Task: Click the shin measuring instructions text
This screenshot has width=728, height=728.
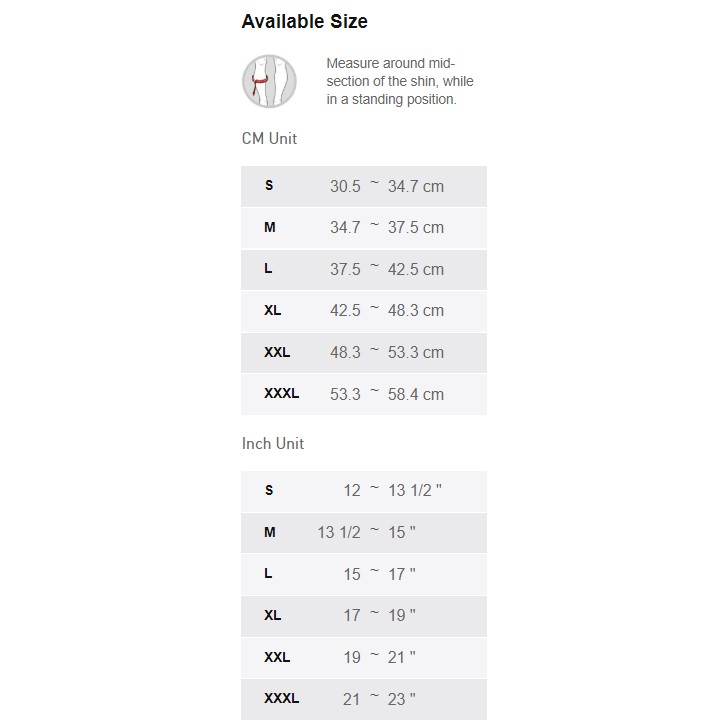Action: [399, 81]
